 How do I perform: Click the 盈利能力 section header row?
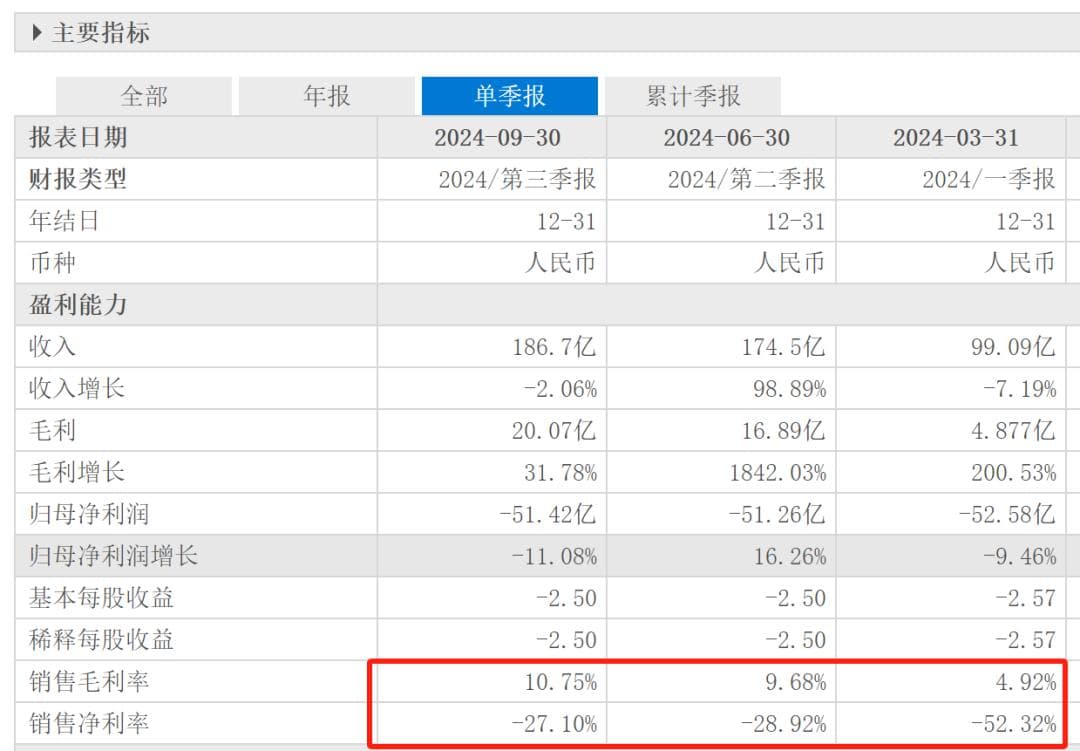(x=78, y=305)
